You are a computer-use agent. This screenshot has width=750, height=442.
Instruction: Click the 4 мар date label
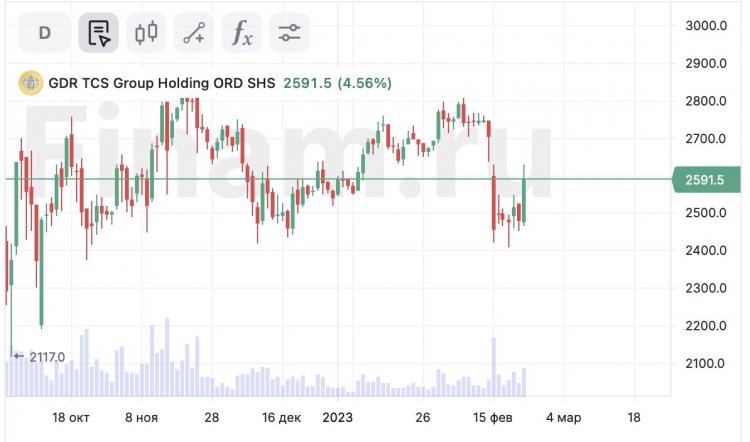pos(563,418)
